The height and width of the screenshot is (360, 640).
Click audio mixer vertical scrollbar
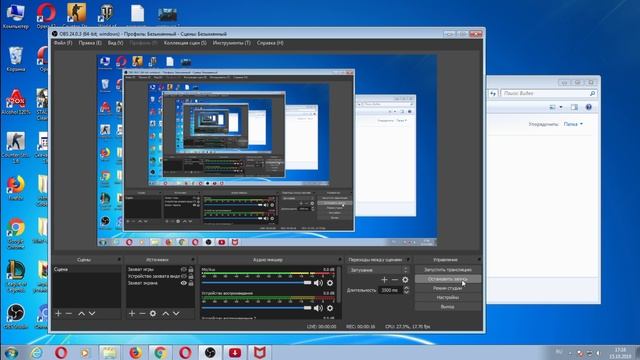click(339, 286)
